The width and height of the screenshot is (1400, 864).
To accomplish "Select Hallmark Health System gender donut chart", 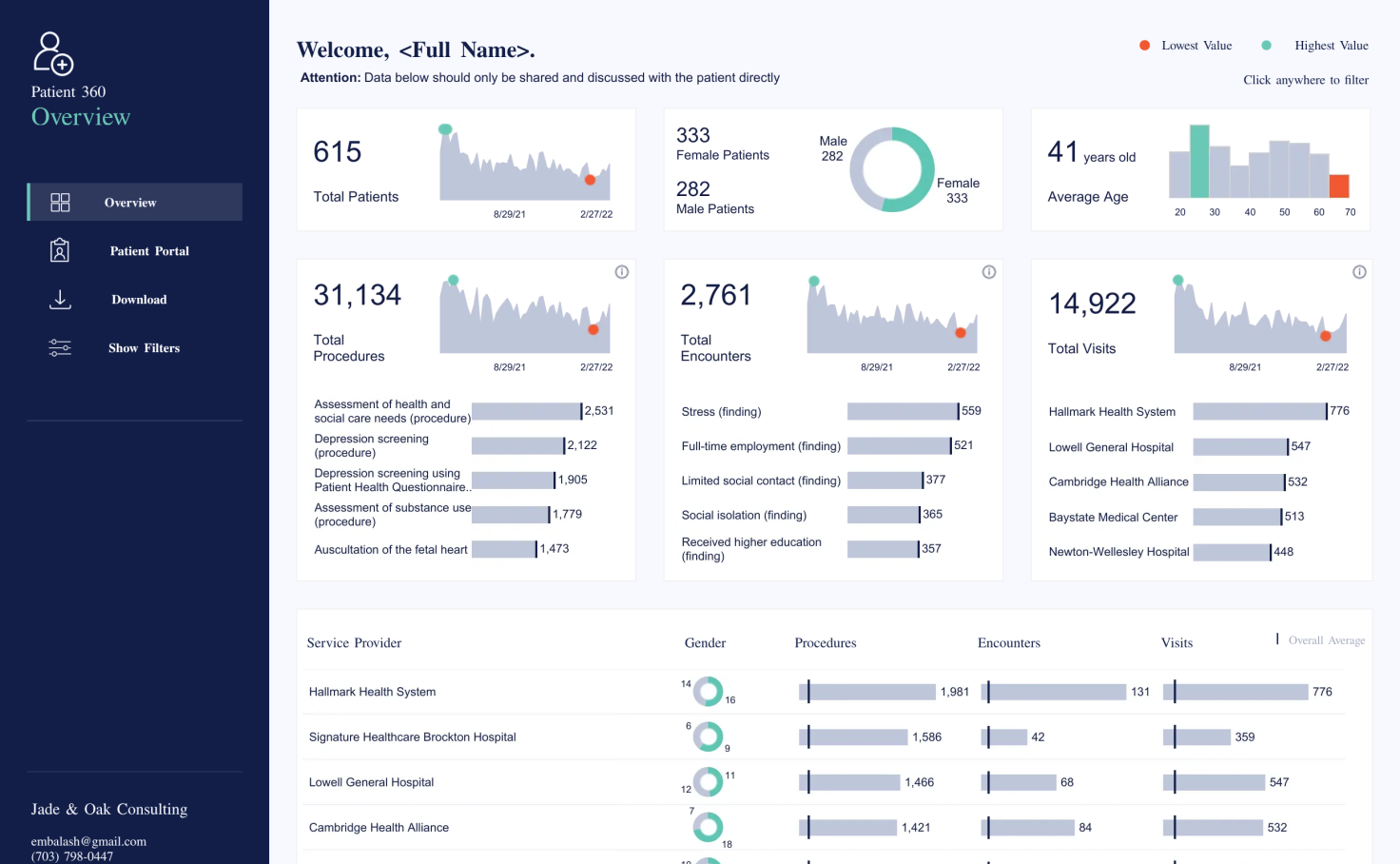I will pyautogui.click(x=708, y=691).
